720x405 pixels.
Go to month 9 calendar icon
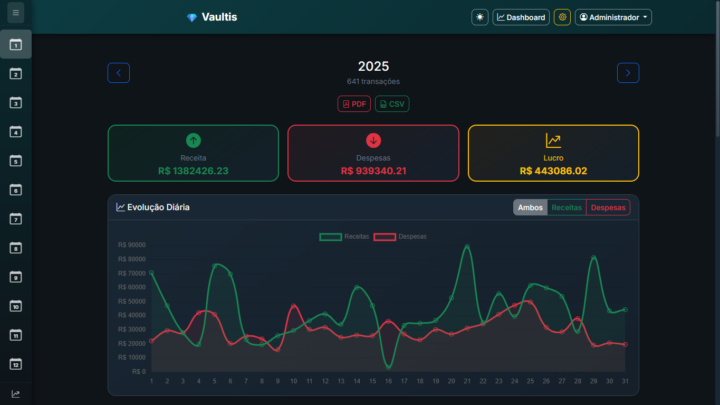coord(15,277)
